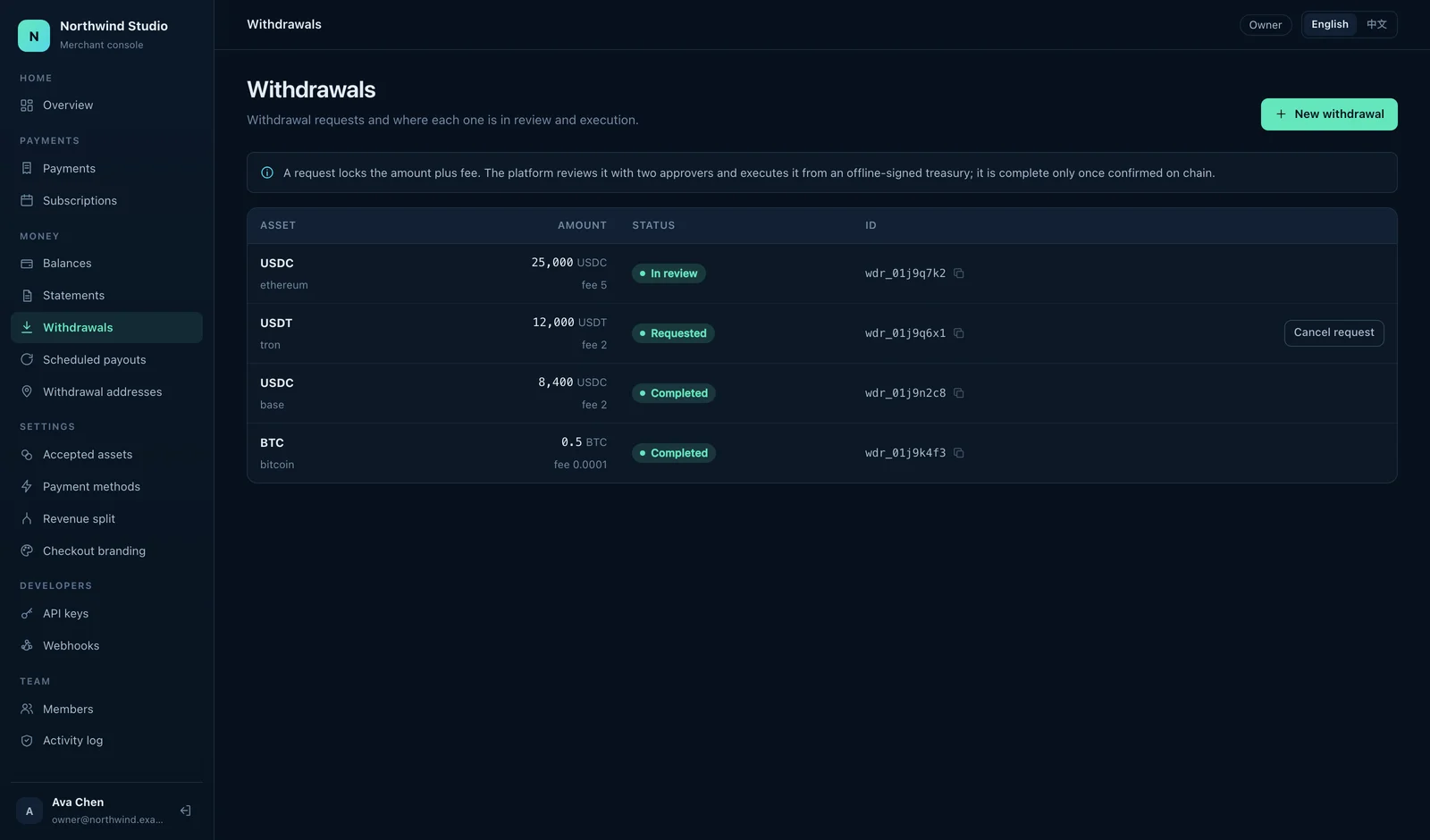Cancel the USDT withdrawal request
Viewport: 1430px width, 840px height.
[x=1334, y=333]
